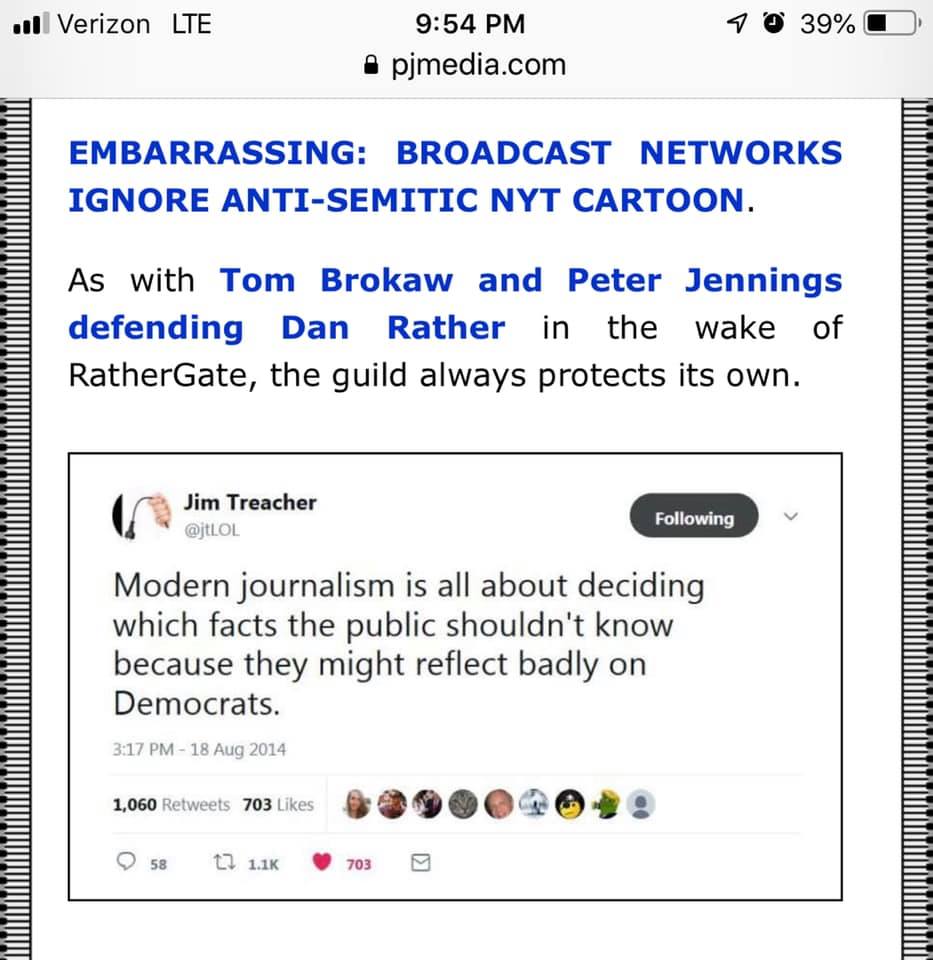This screenshot has height=960, width=933.
Task: Open the @jtLOL handle
Action: (212, 530)
